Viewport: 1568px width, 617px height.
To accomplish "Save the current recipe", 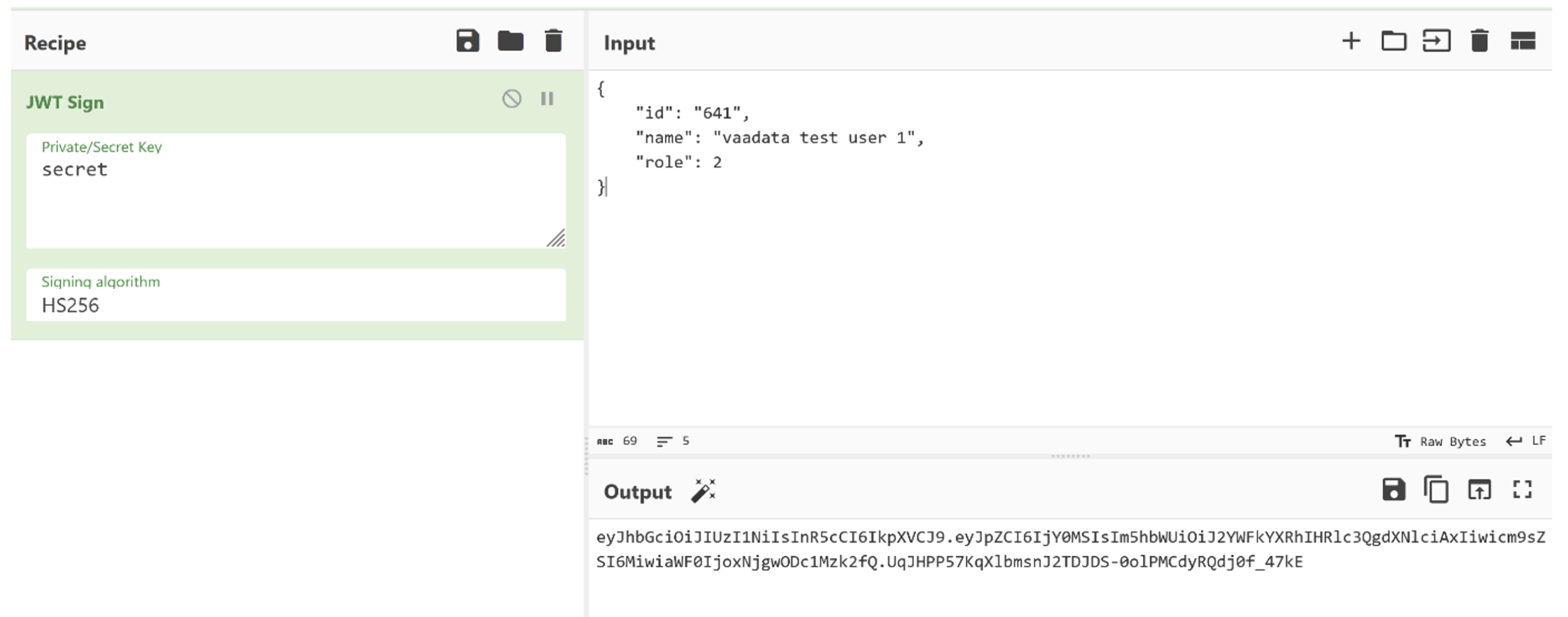I will (x=467, y=42).
